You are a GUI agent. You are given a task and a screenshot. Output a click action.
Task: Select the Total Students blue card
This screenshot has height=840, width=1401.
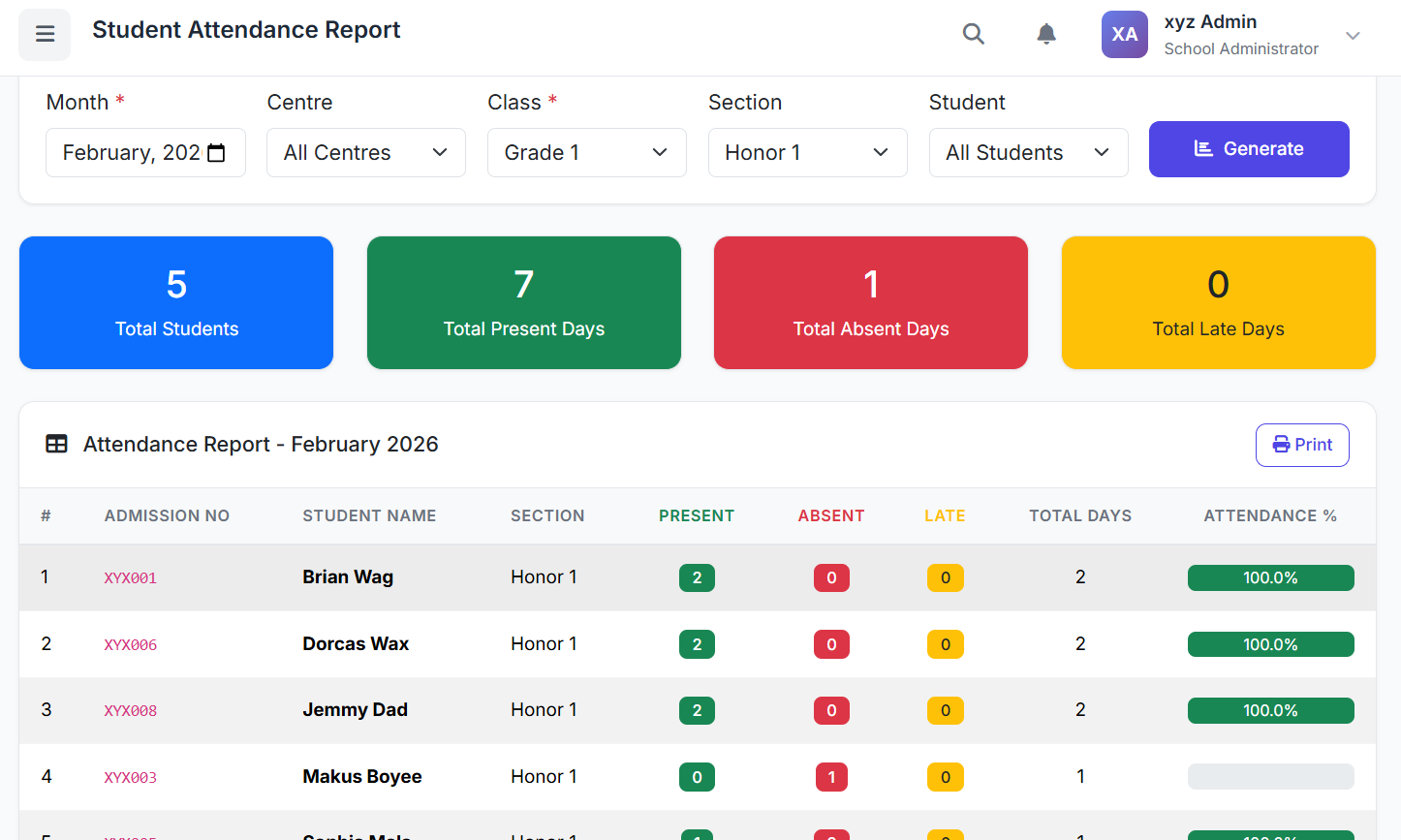pyautogui.click(x=176, y=303)
